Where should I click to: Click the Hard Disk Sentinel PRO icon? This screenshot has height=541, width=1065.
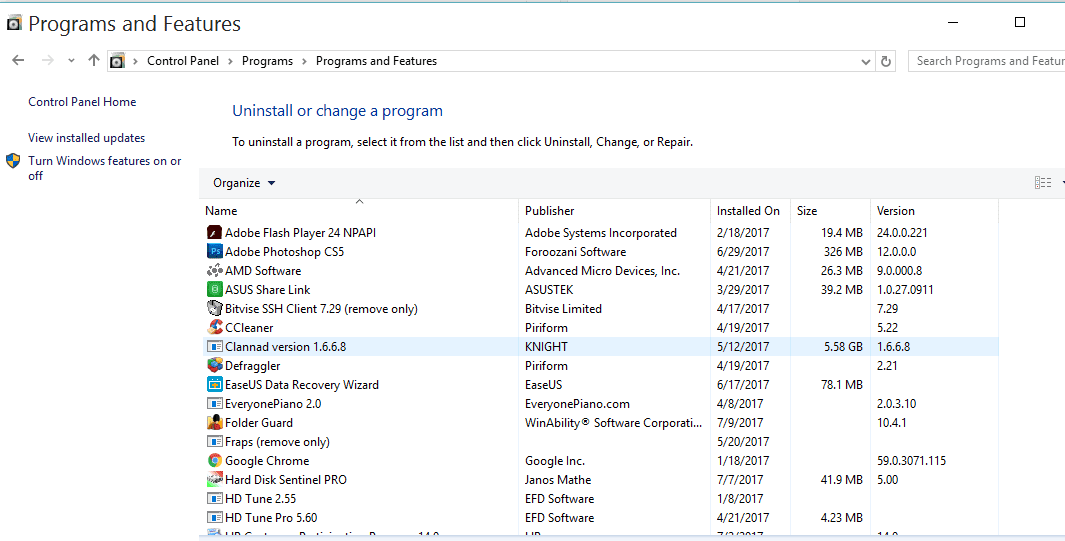point(215,479)
